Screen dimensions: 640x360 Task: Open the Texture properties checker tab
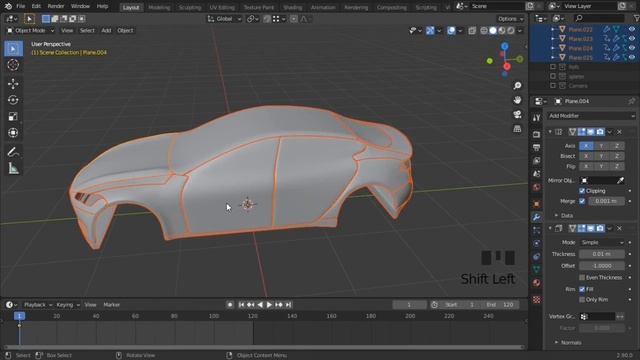[x=537, y=300]
